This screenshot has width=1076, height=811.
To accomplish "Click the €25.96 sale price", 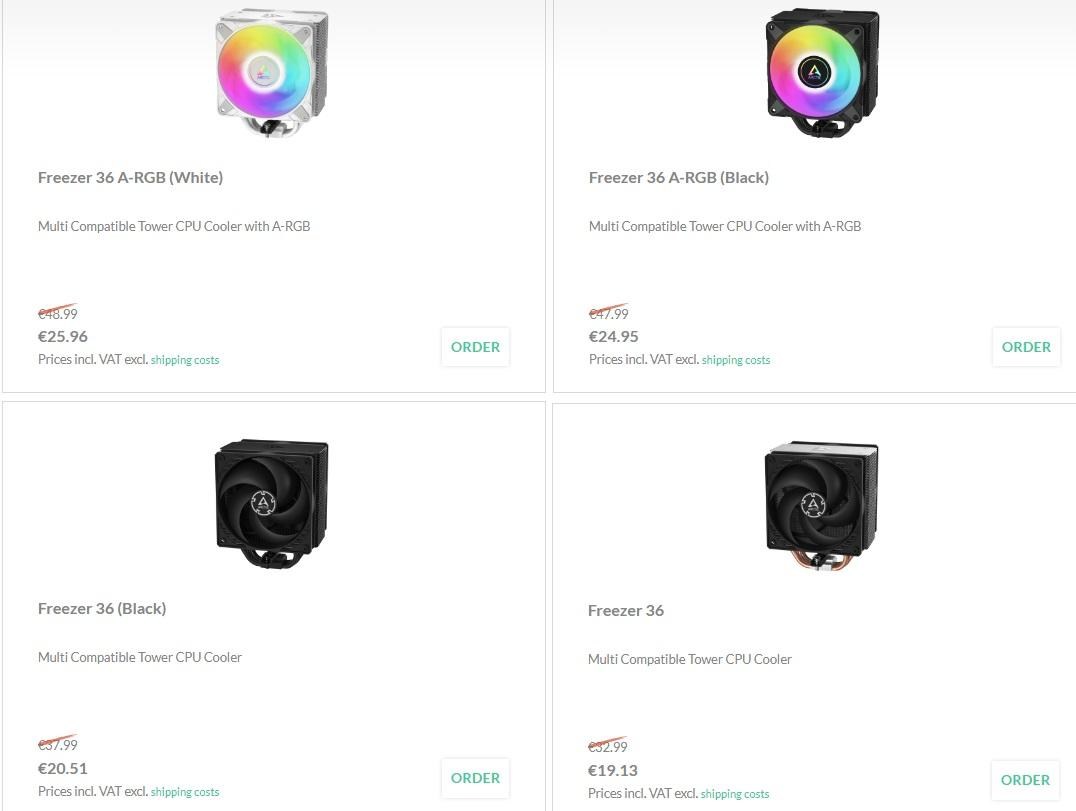I will pos(63,337).
